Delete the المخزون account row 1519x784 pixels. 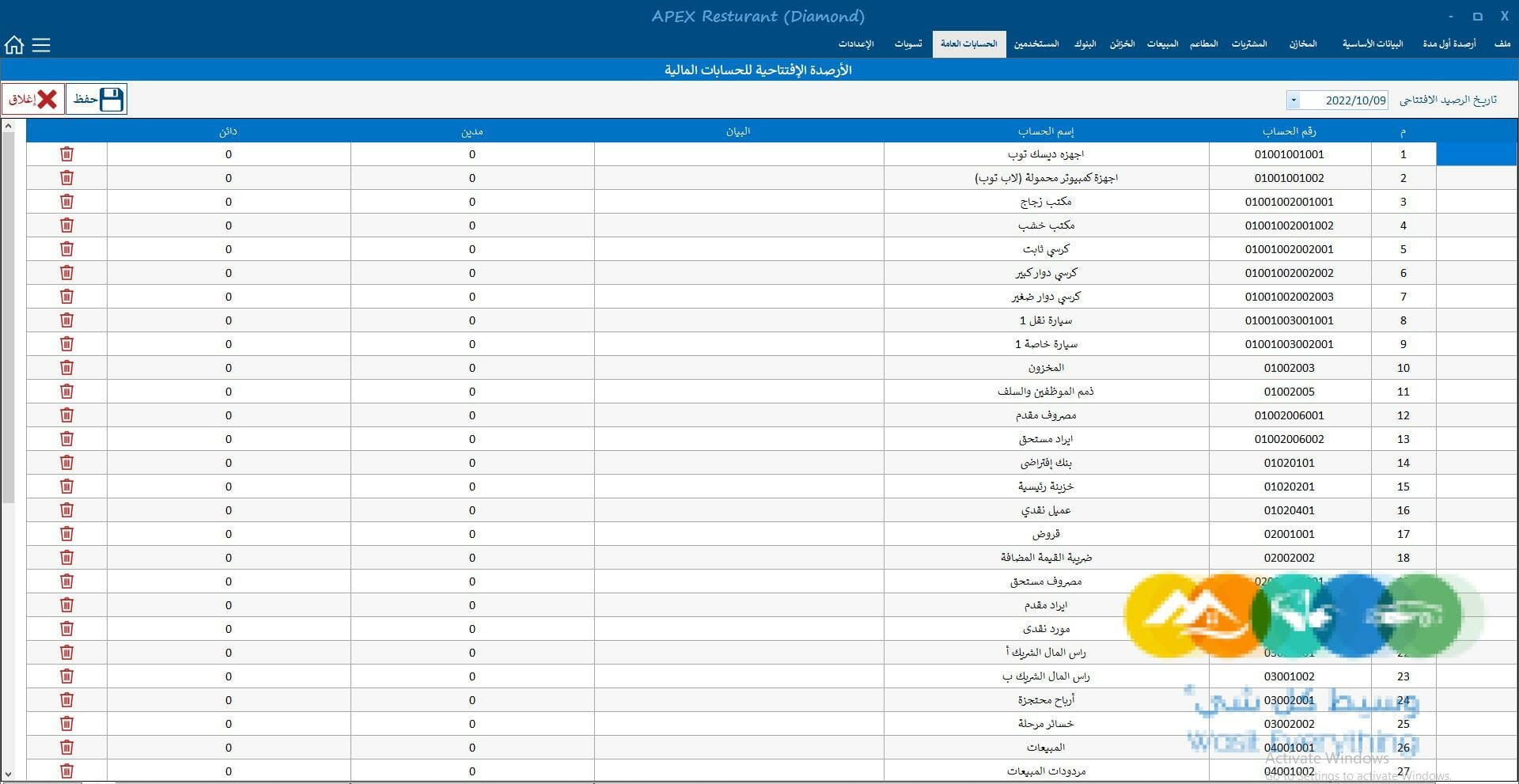66,367
